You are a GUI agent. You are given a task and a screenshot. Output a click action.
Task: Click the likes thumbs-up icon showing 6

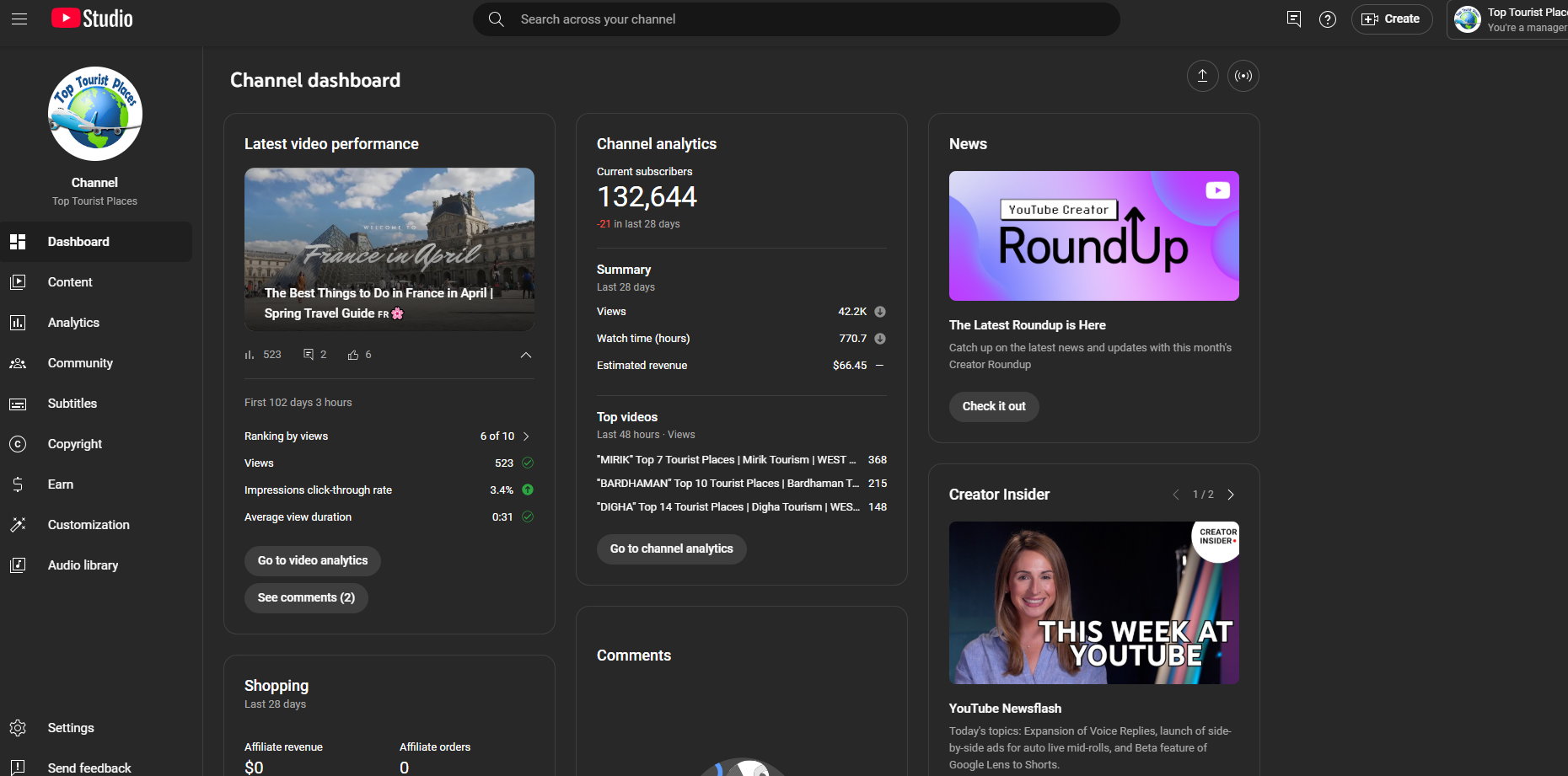click(353, 355)
